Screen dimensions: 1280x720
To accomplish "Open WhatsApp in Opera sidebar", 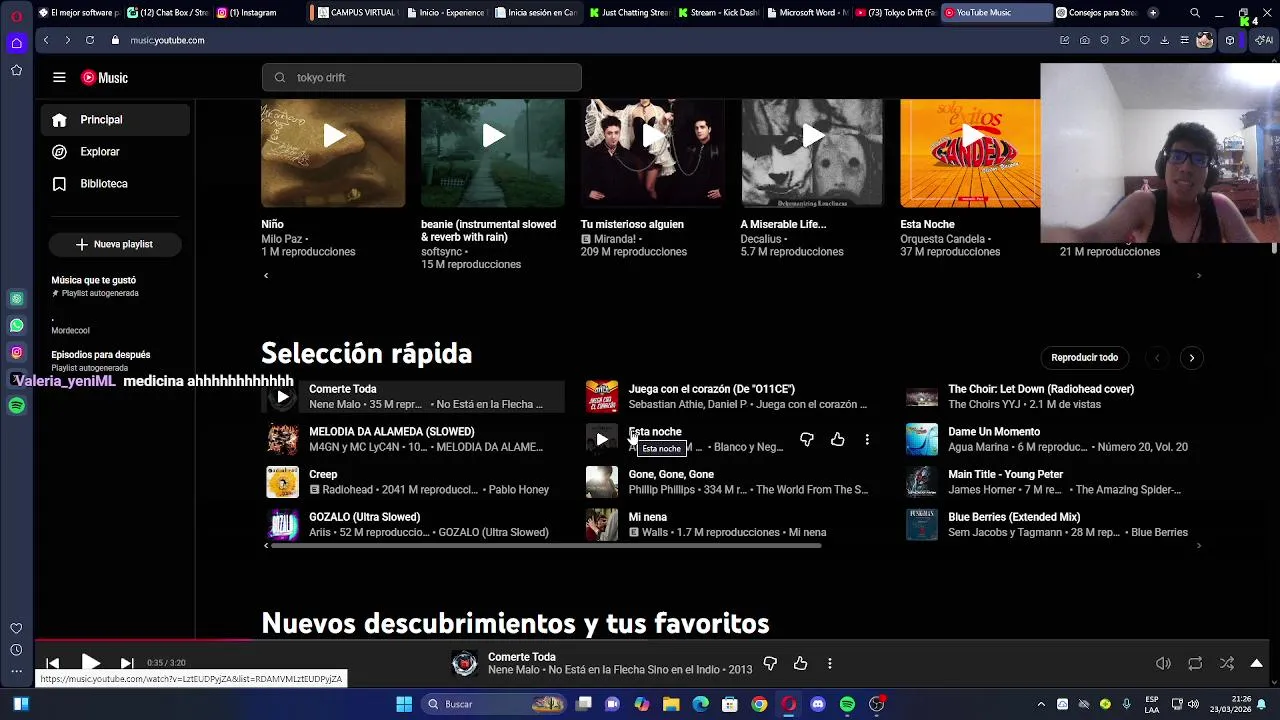I will tap(16, 325).
